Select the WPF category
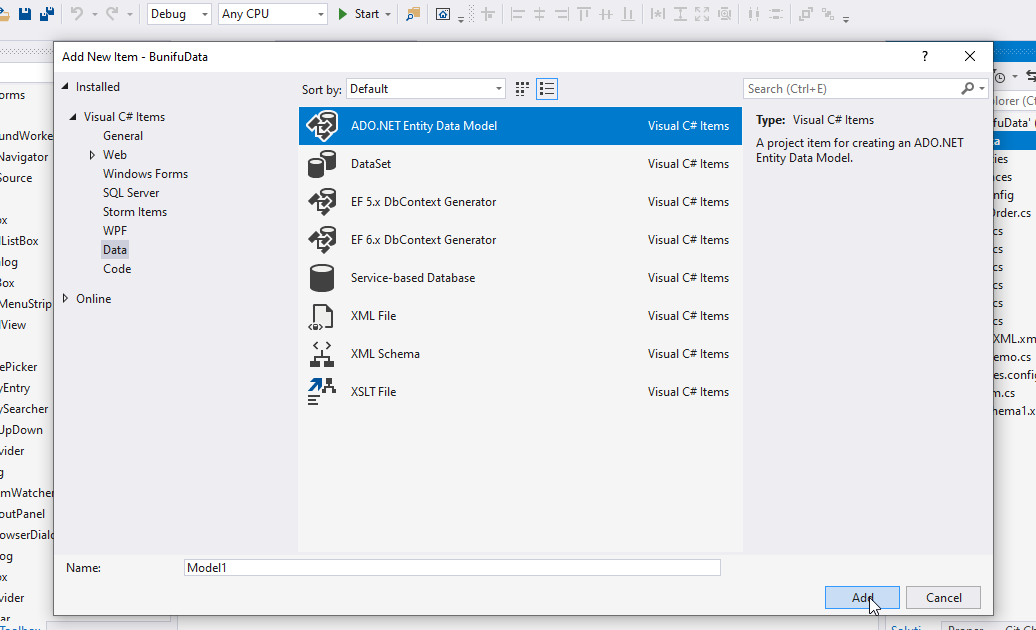This screenshot has width=1036, height=630. point(115,231)
